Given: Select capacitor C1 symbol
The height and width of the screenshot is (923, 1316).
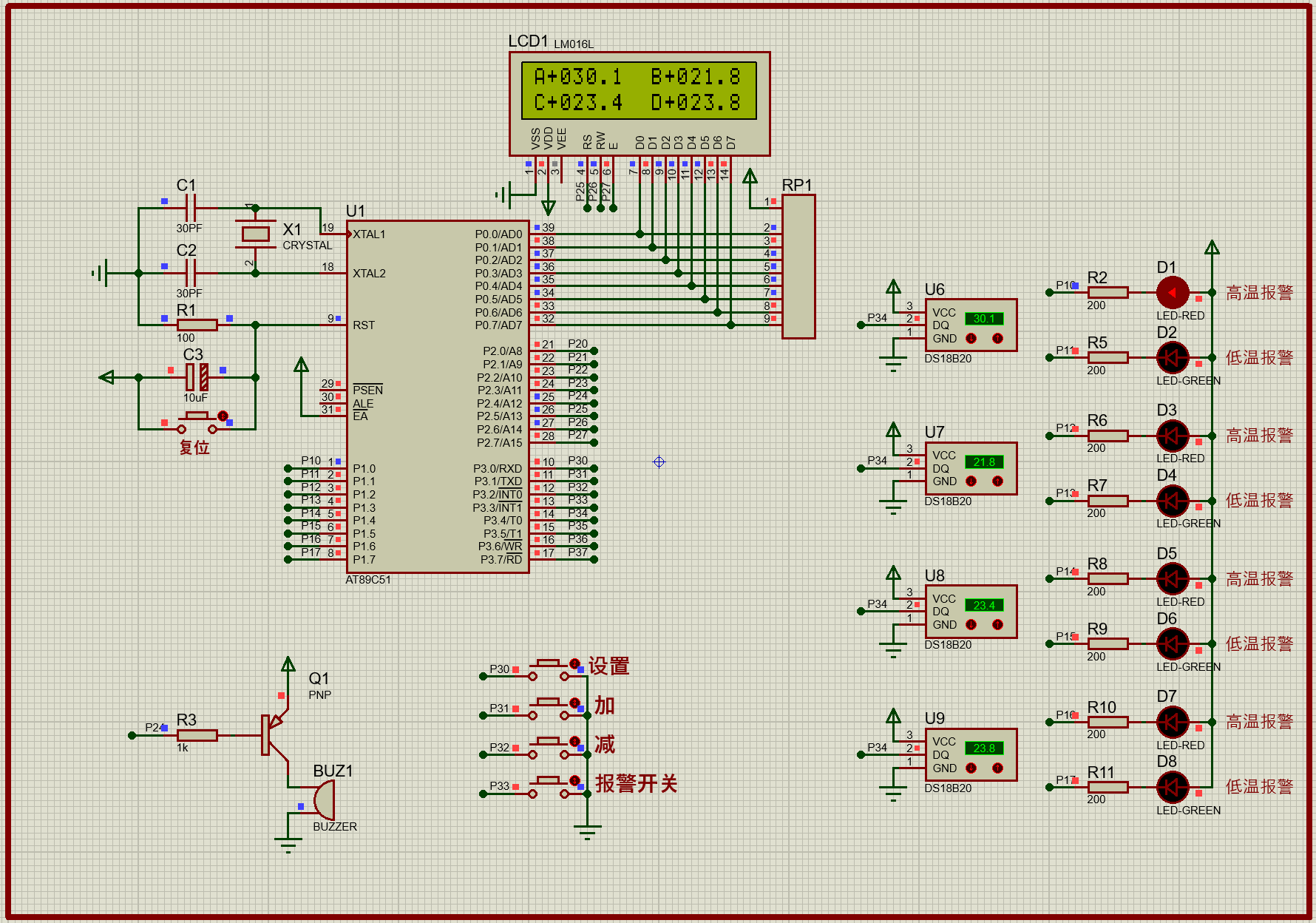Looking at the screenshot, I should coord(190,209).
